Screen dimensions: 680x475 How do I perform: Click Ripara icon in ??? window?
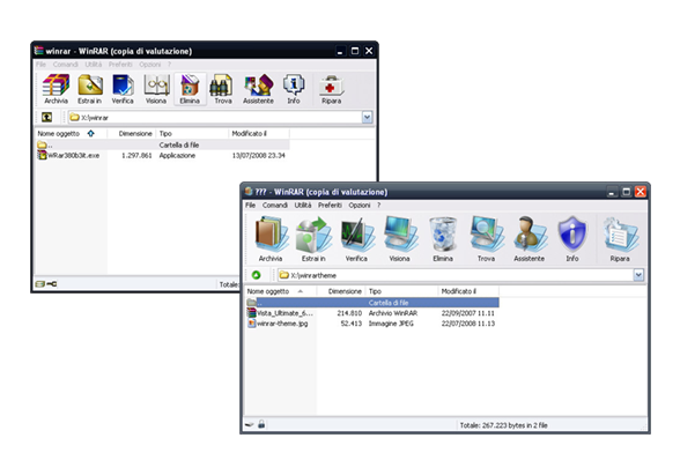pyautogui.click(x=620, y=239)
